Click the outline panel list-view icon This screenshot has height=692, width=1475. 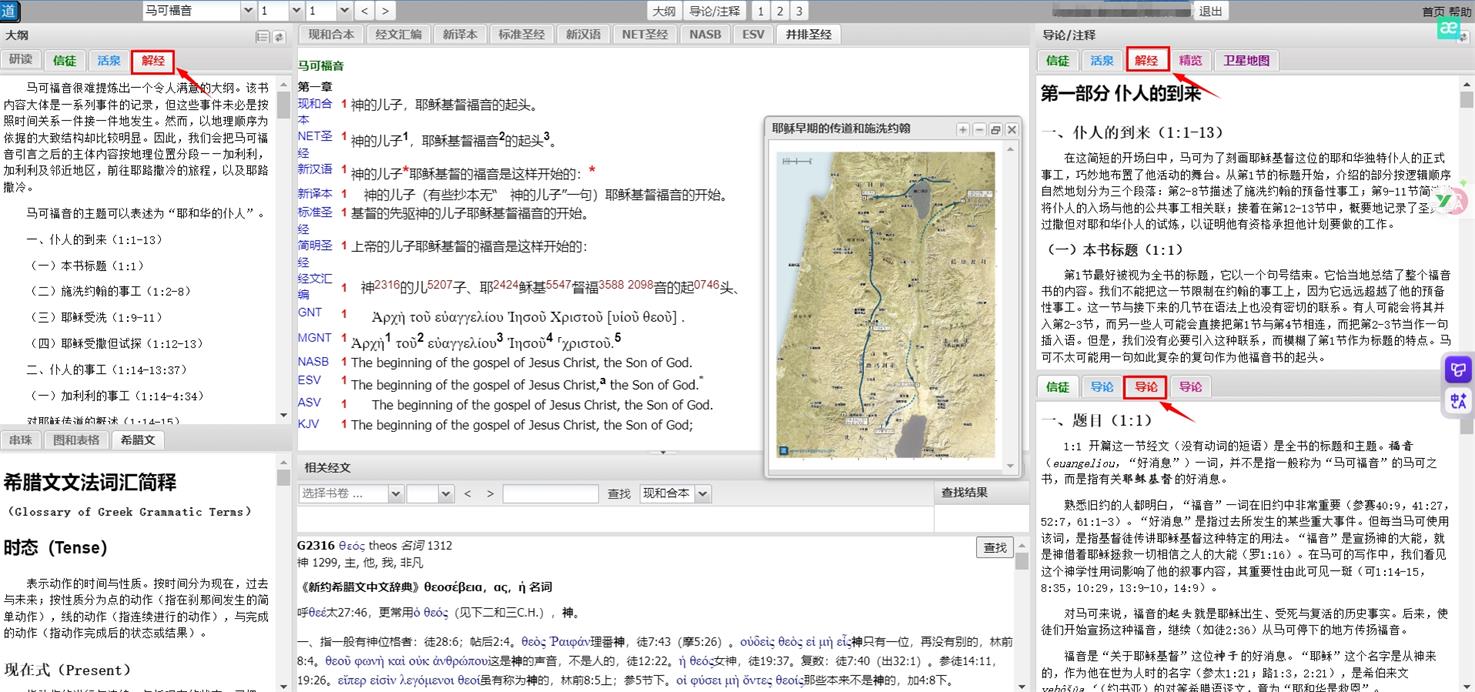coord(262,36)
